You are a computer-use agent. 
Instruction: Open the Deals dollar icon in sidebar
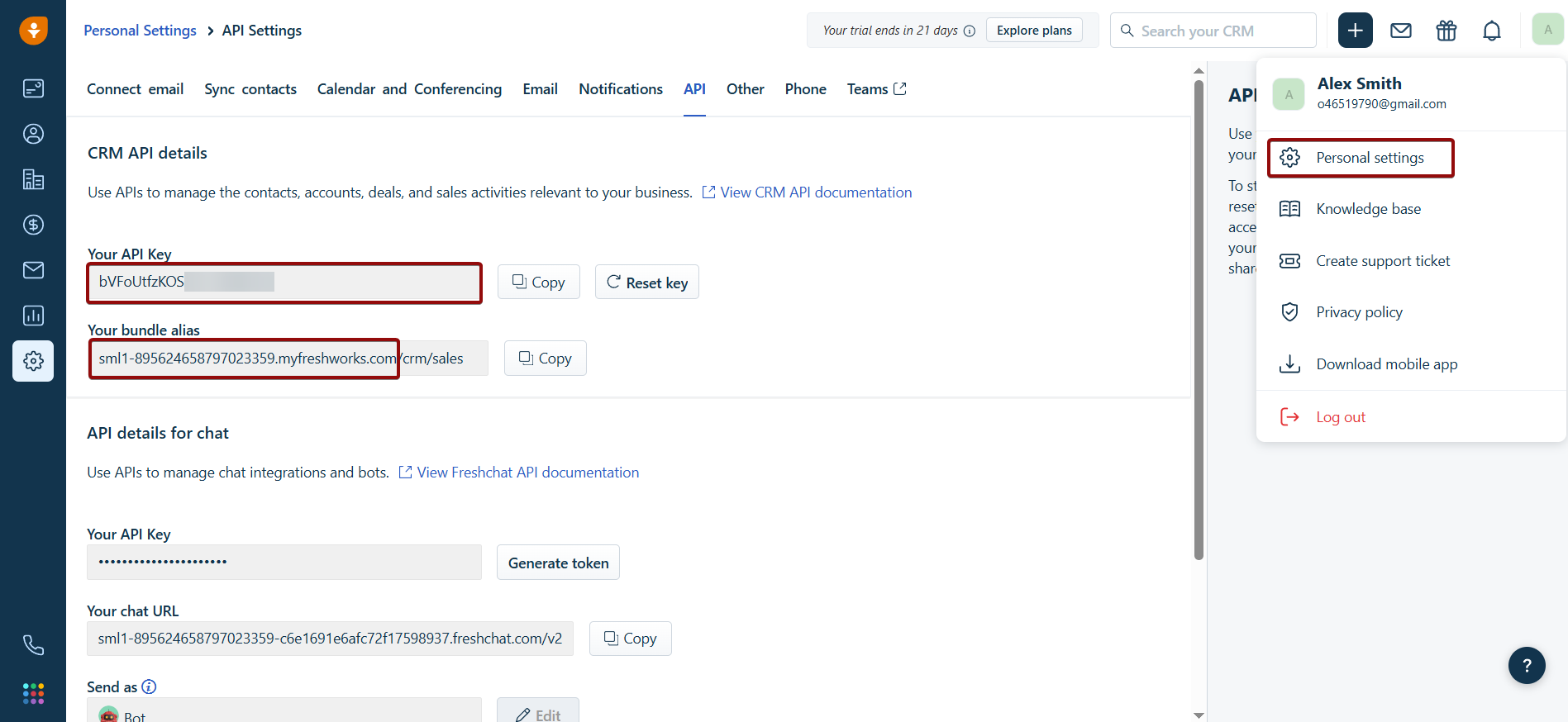tap(33, 225)
